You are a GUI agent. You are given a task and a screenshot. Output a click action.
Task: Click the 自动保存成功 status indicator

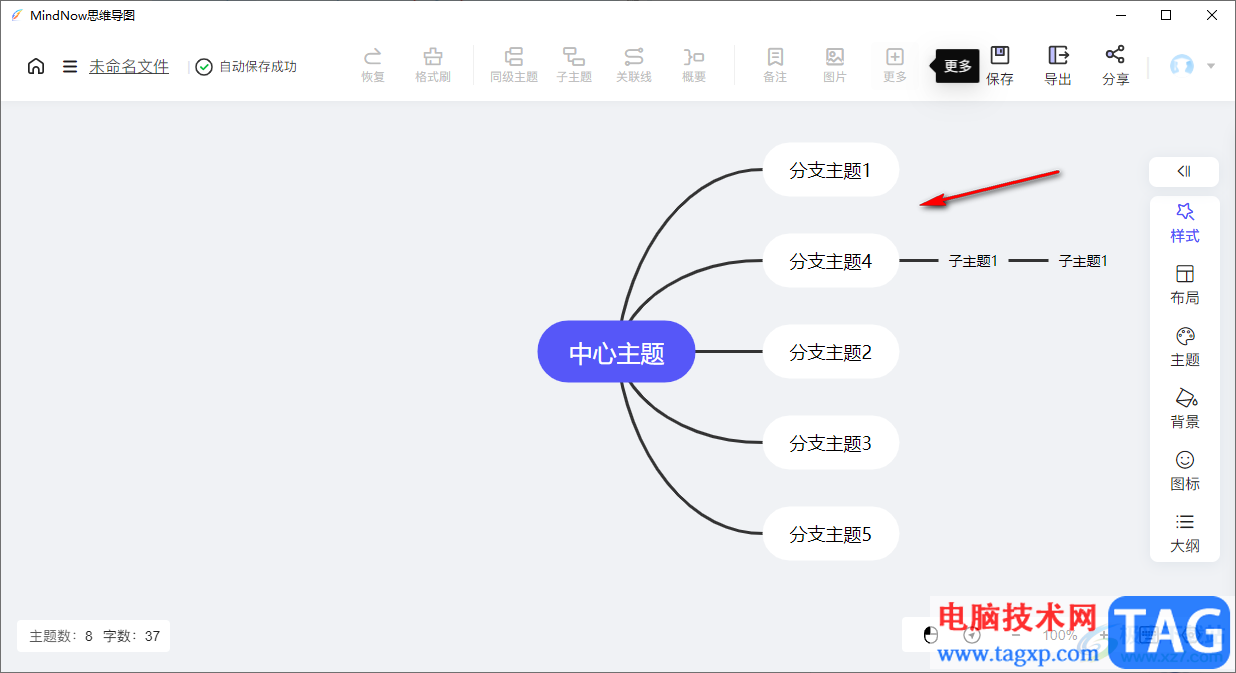click(246, 67)
